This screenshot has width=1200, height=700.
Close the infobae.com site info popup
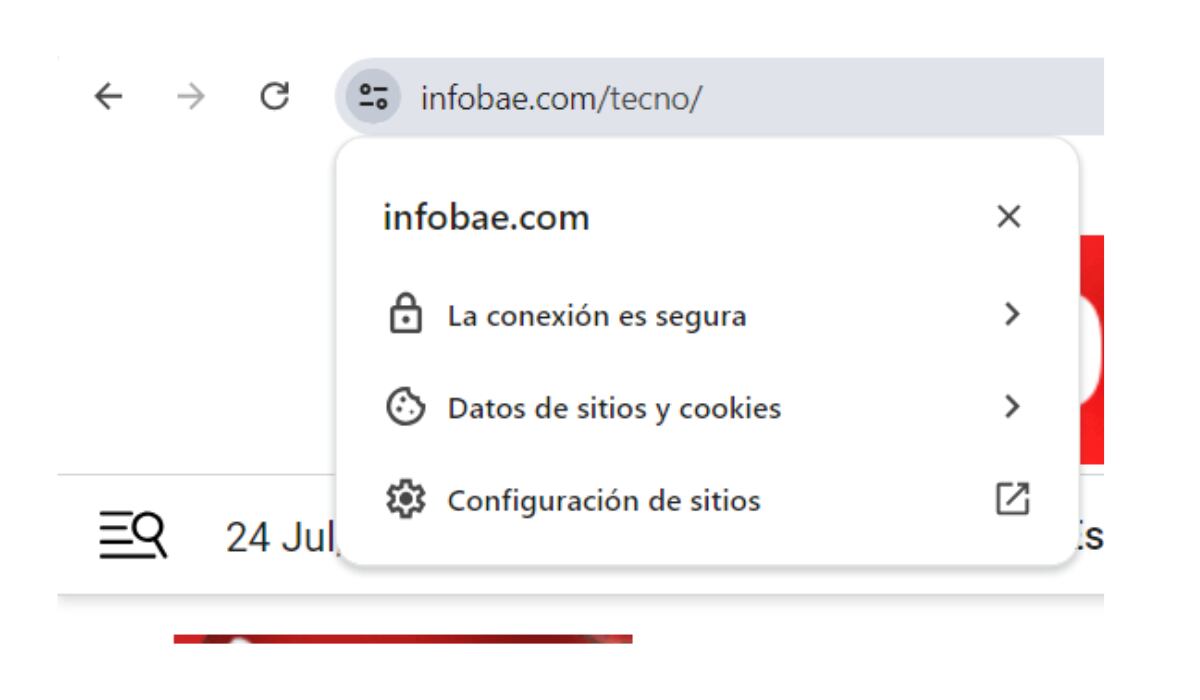click(1010, 217)
